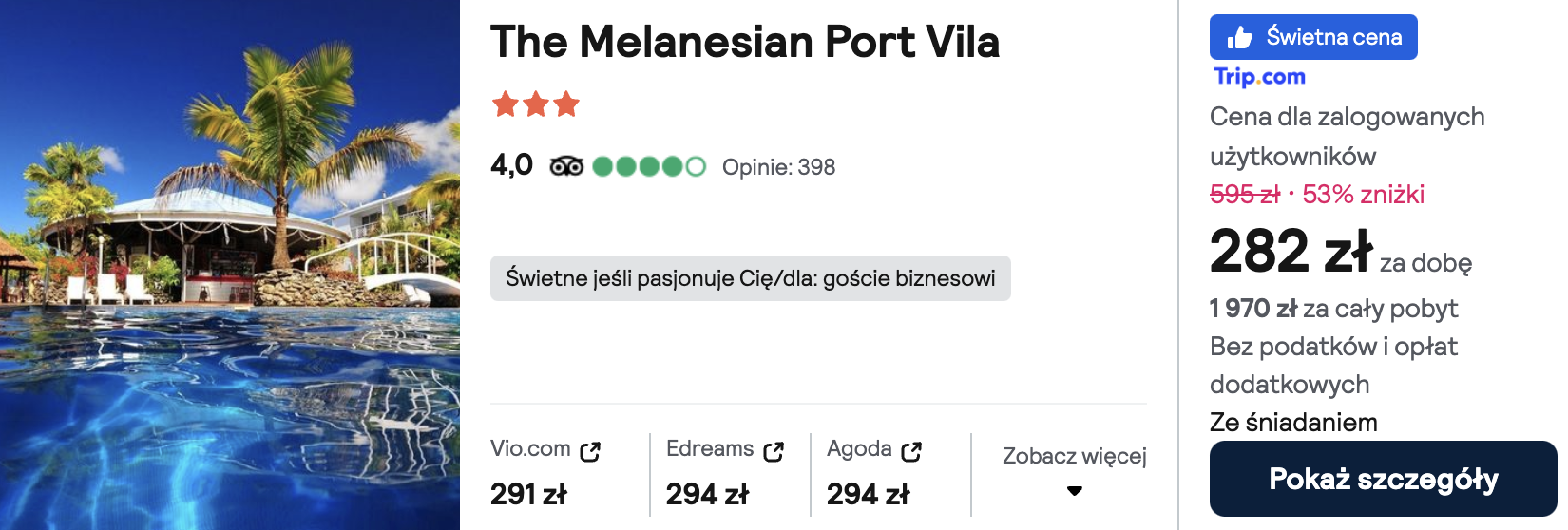
Task: Click the Świetna cena badge
Action: tap(1313, 37)
